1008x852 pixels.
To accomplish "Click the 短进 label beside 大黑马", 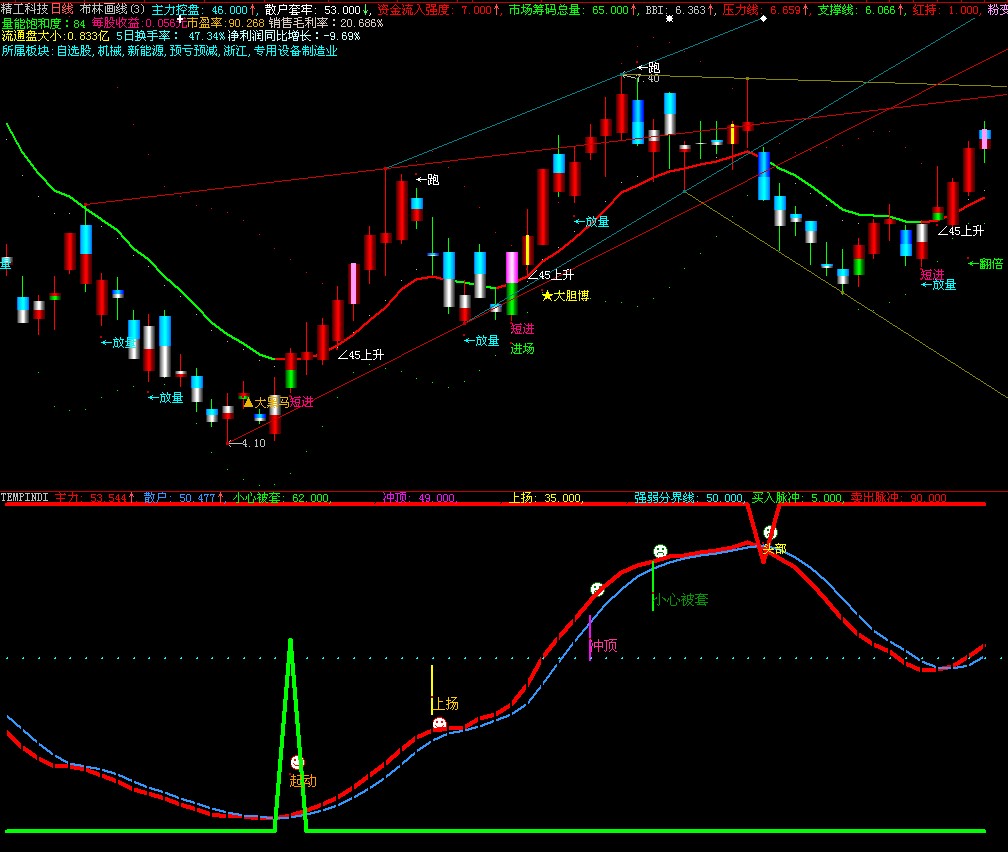I will pos(302,403).
